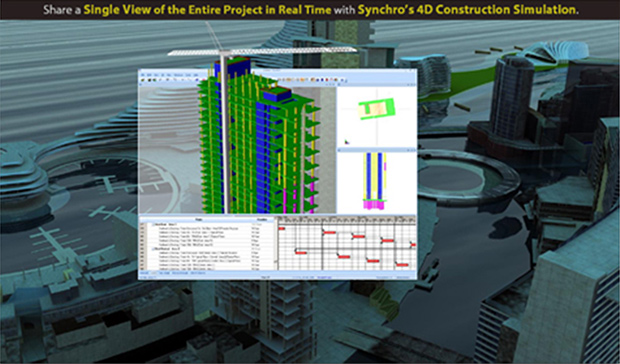620x364 pixels.
Task: Click the axis gizmo in the plan view
Action: 347,141
